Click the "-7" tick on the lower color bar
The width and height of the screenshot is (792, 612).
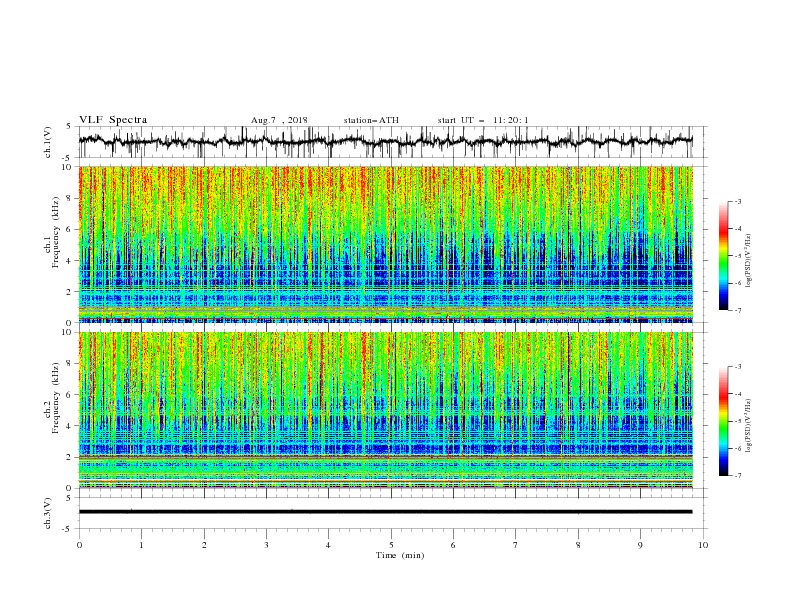[738, 476]
